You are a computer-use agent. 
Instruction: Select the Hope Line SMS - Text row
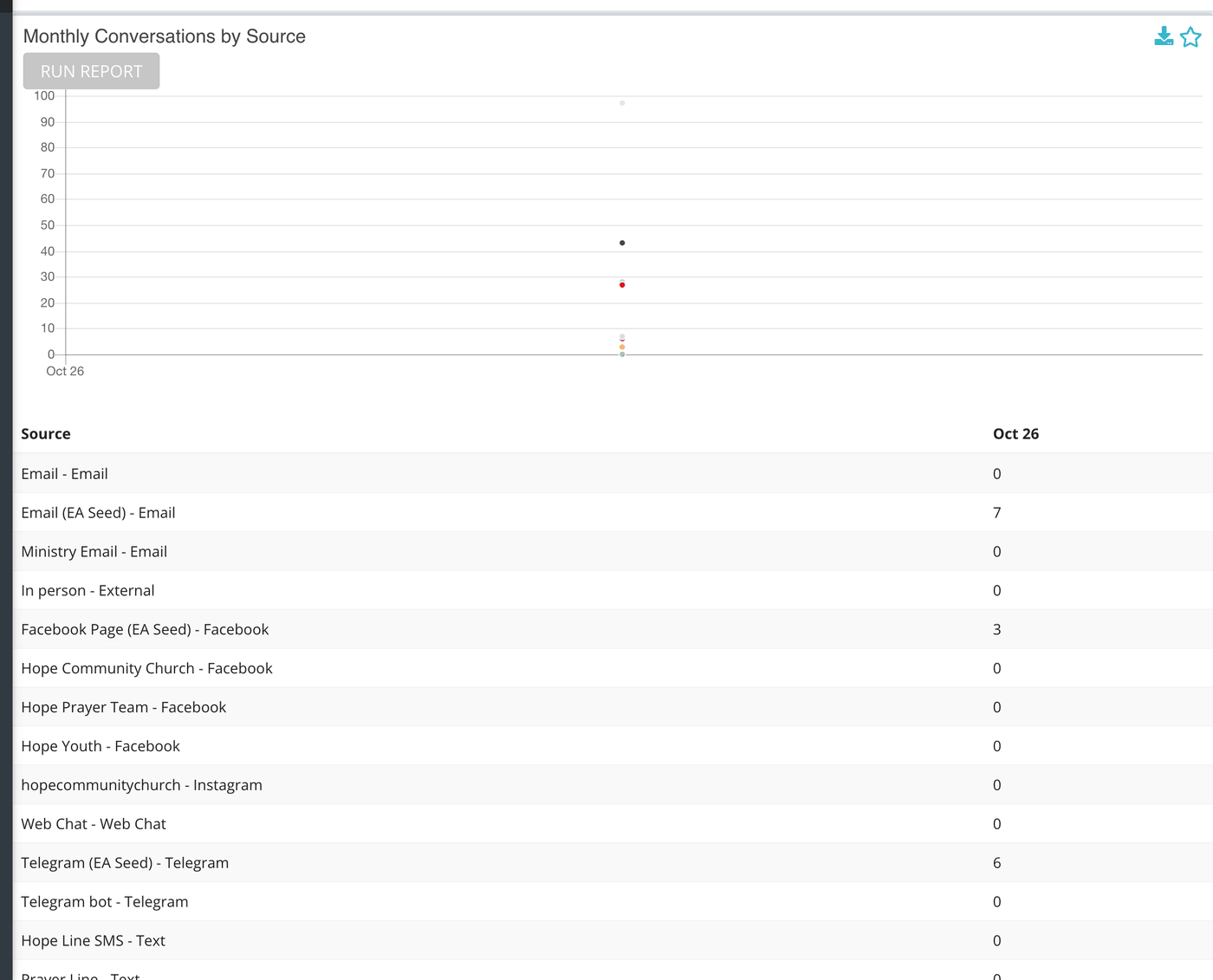(613, 942)
